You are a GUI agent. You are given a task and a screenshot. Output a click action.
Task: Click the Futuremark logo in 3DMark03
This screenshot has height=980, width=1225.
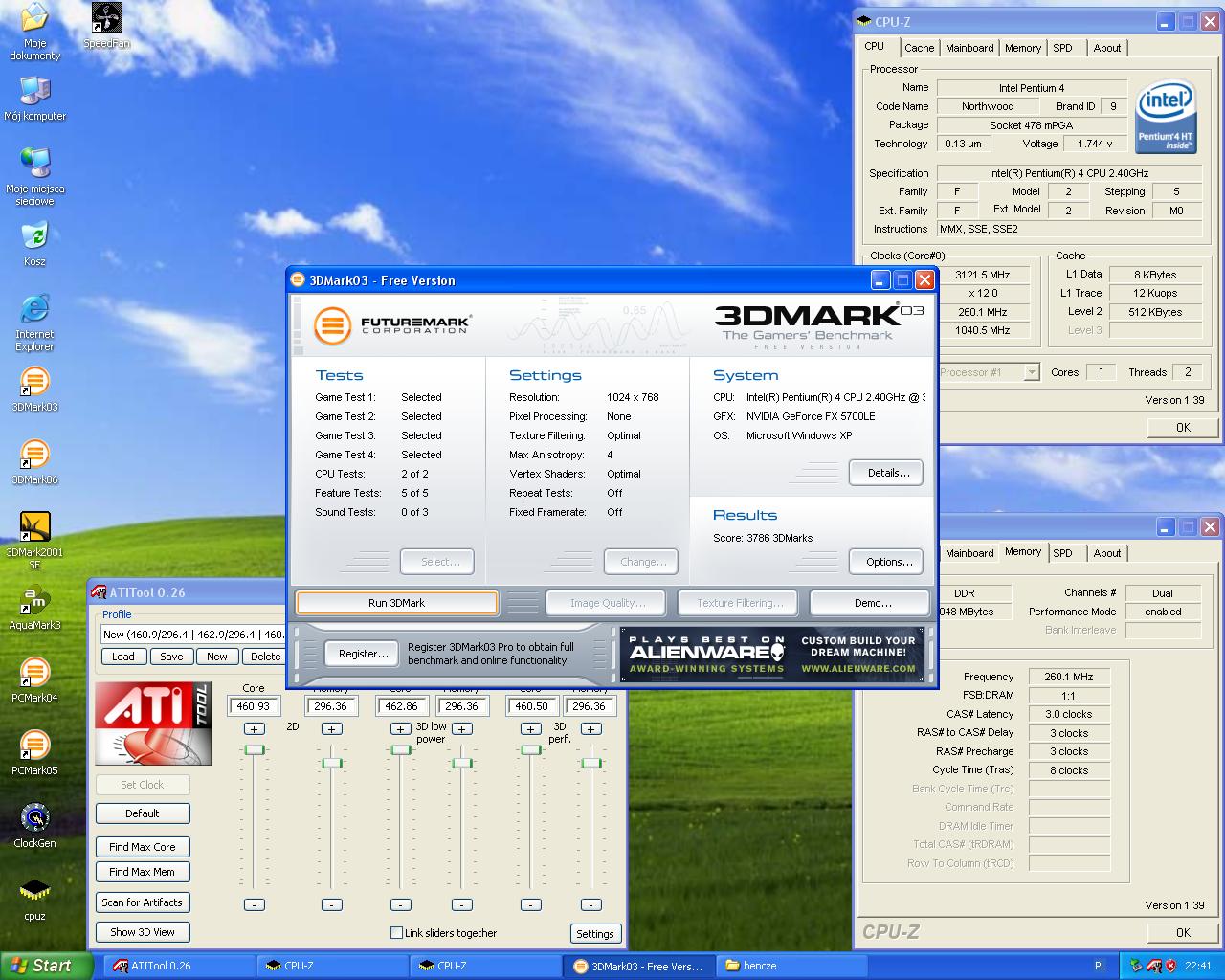click(391, 326)
